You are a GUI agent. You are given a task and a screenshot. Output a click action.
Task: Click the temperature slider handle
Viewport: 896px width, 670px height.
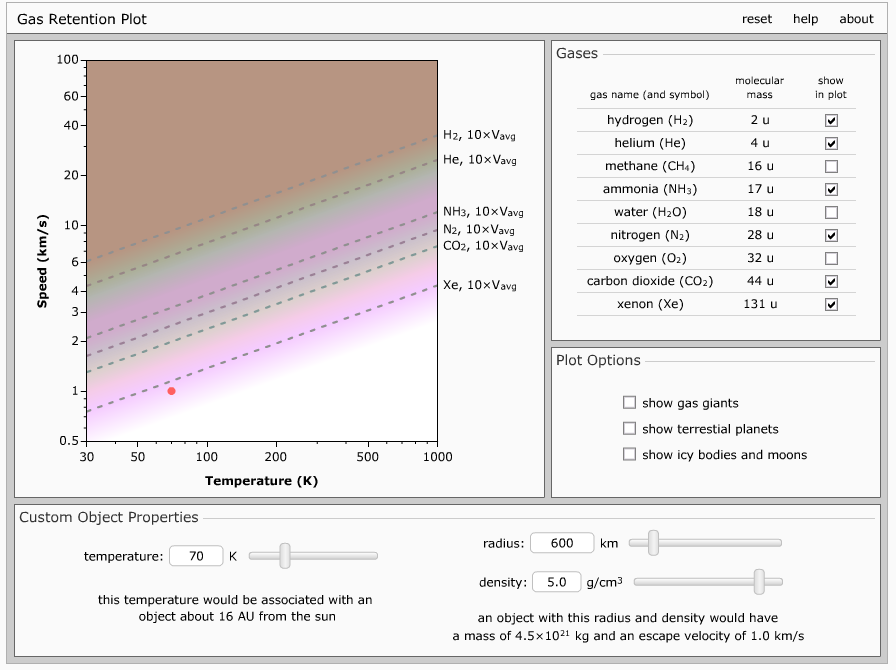click(x=285, y=555)
